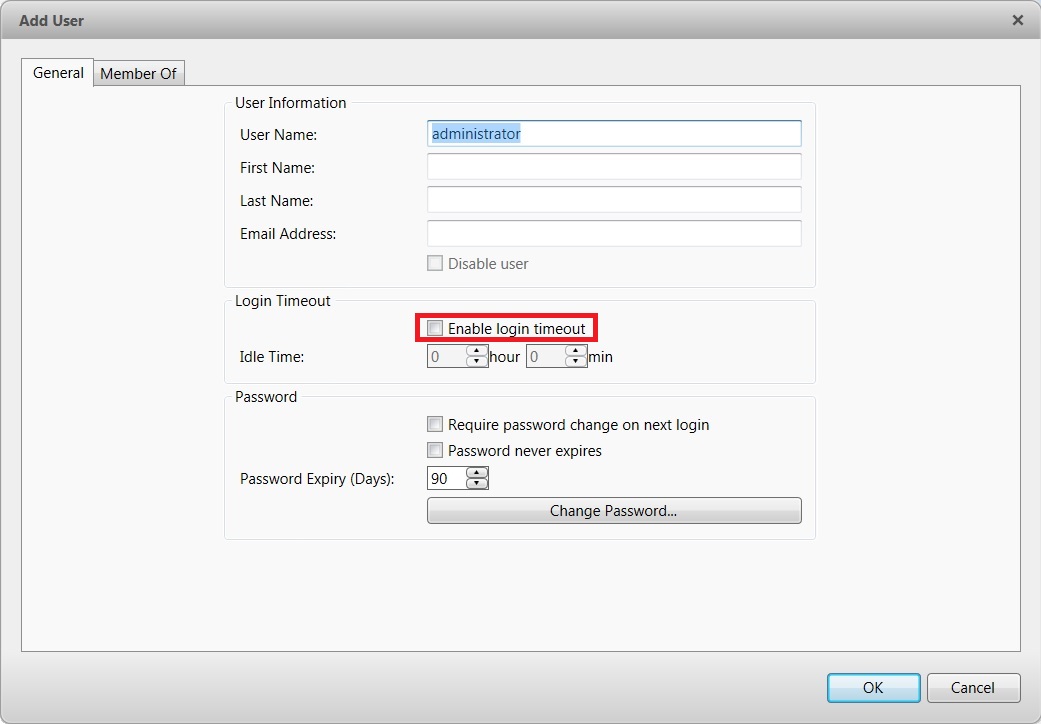Decrement the Idle Time hour value
This screenshot has height=724, width=1041.
point(476,360)
